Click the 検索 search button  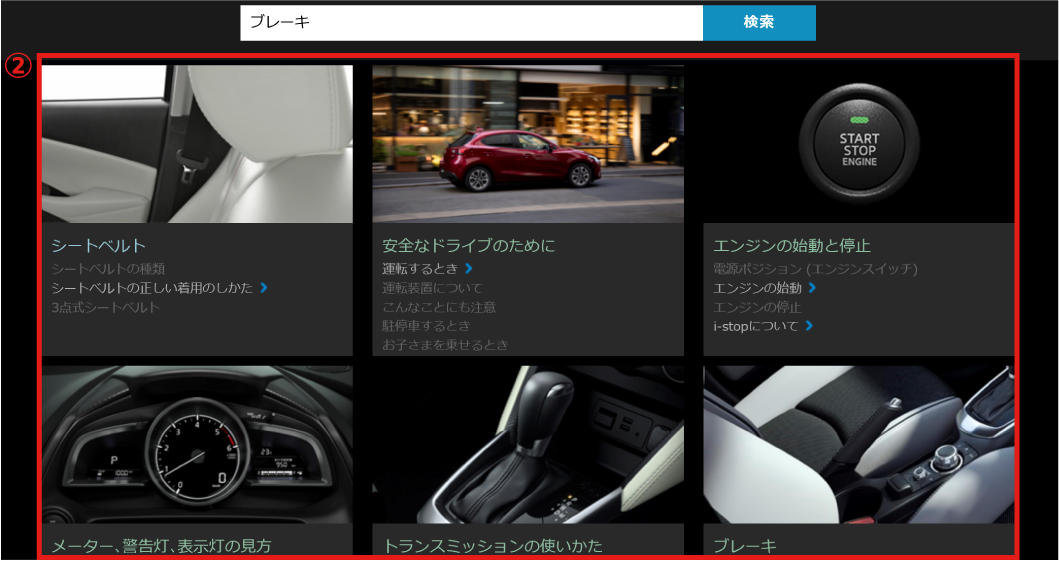click(758, 22)
